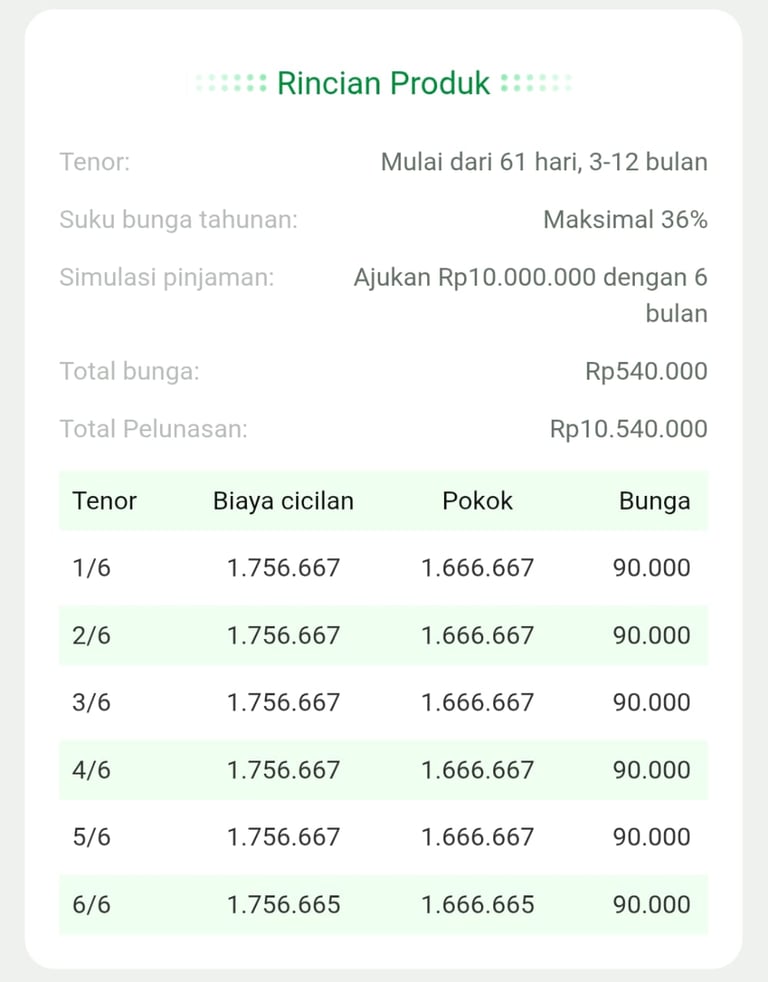Screen dimensions: 768x982
Task: Click the Bunga column header
Action: point(654,501)
